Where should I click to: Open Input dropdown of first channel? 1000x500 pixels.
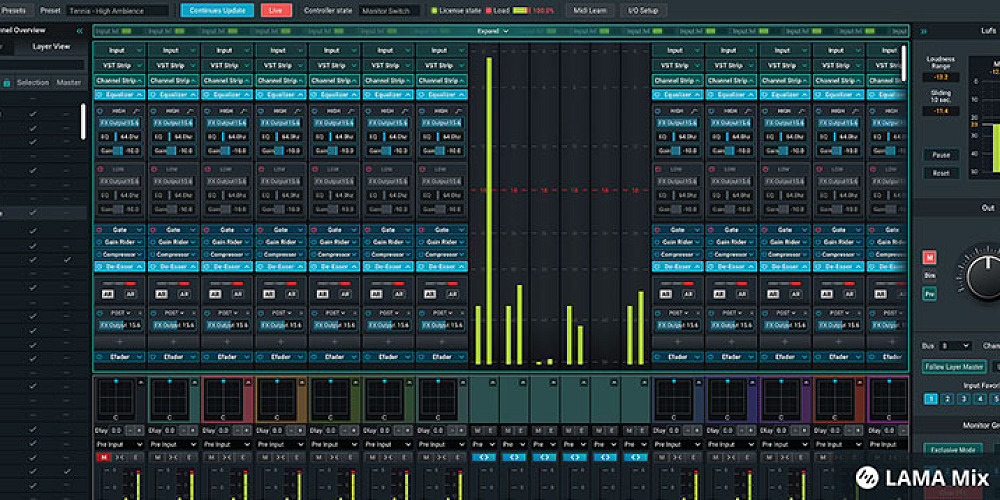[120, 50]
